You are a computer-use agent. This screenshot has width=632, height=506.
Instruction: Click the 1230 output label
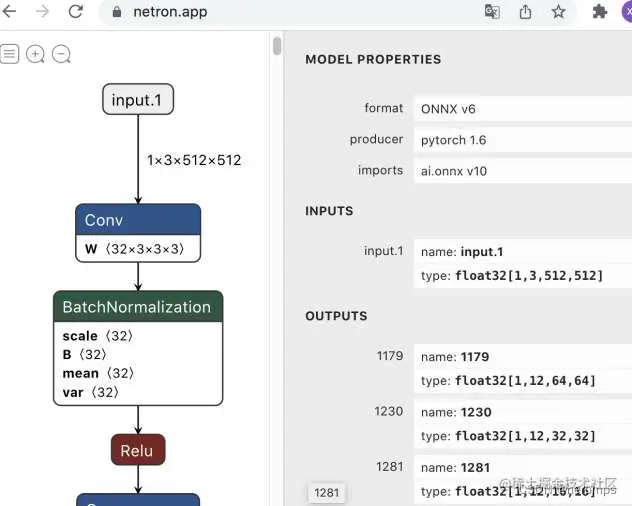389,411
